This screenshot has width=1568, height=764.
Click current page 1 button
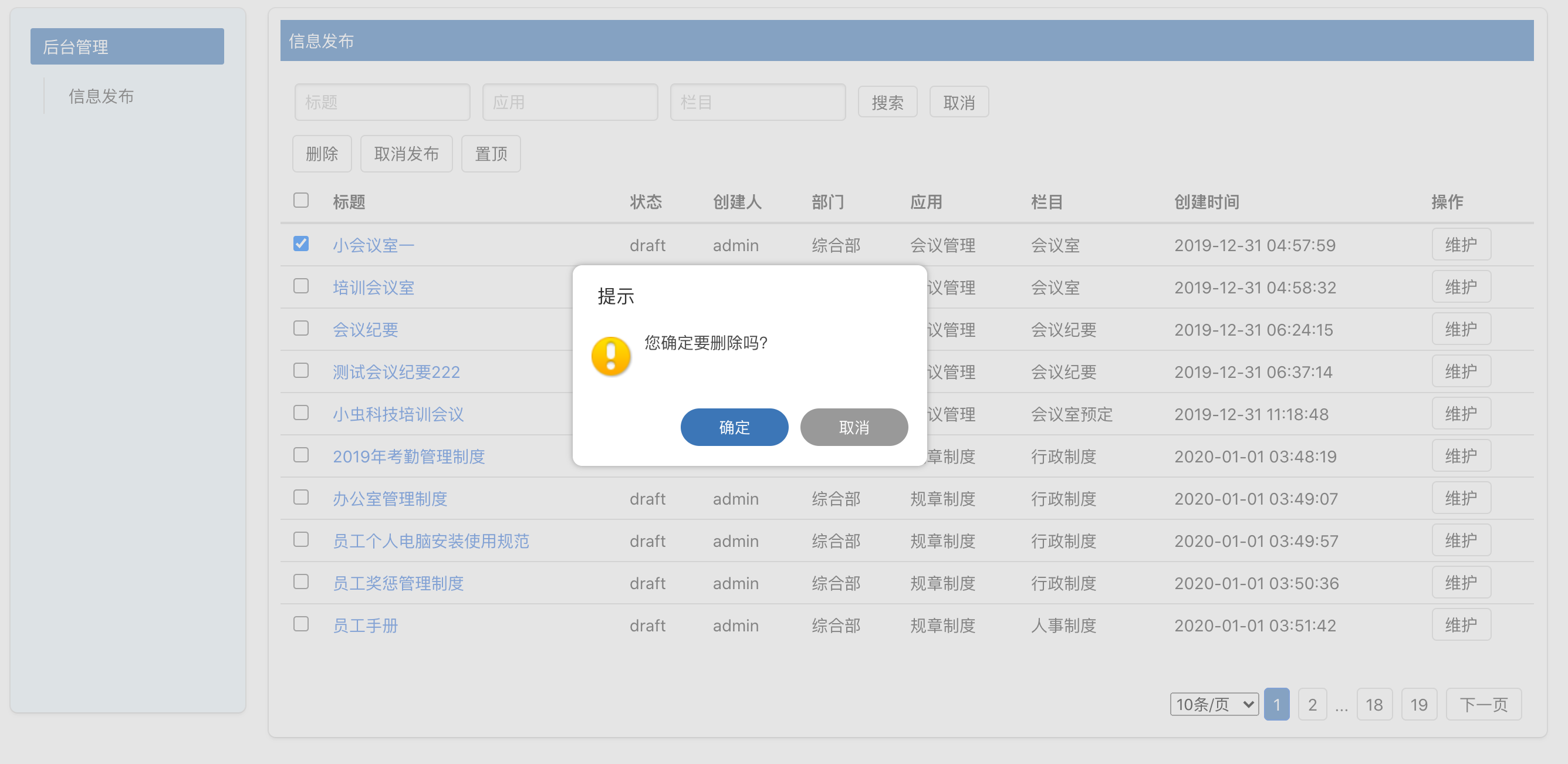1276,704
